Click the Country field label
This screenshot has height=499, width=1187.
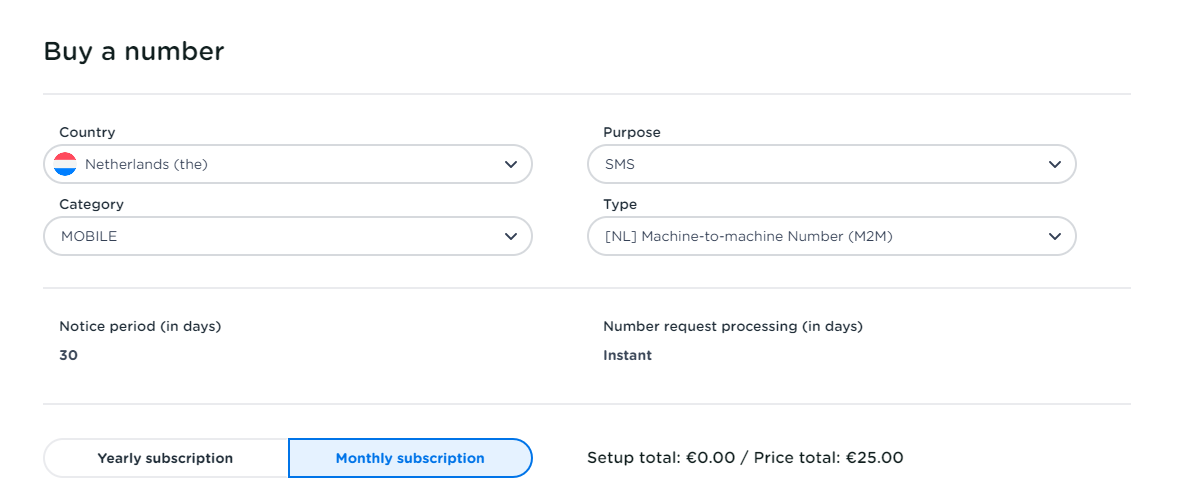pos(87,132)
